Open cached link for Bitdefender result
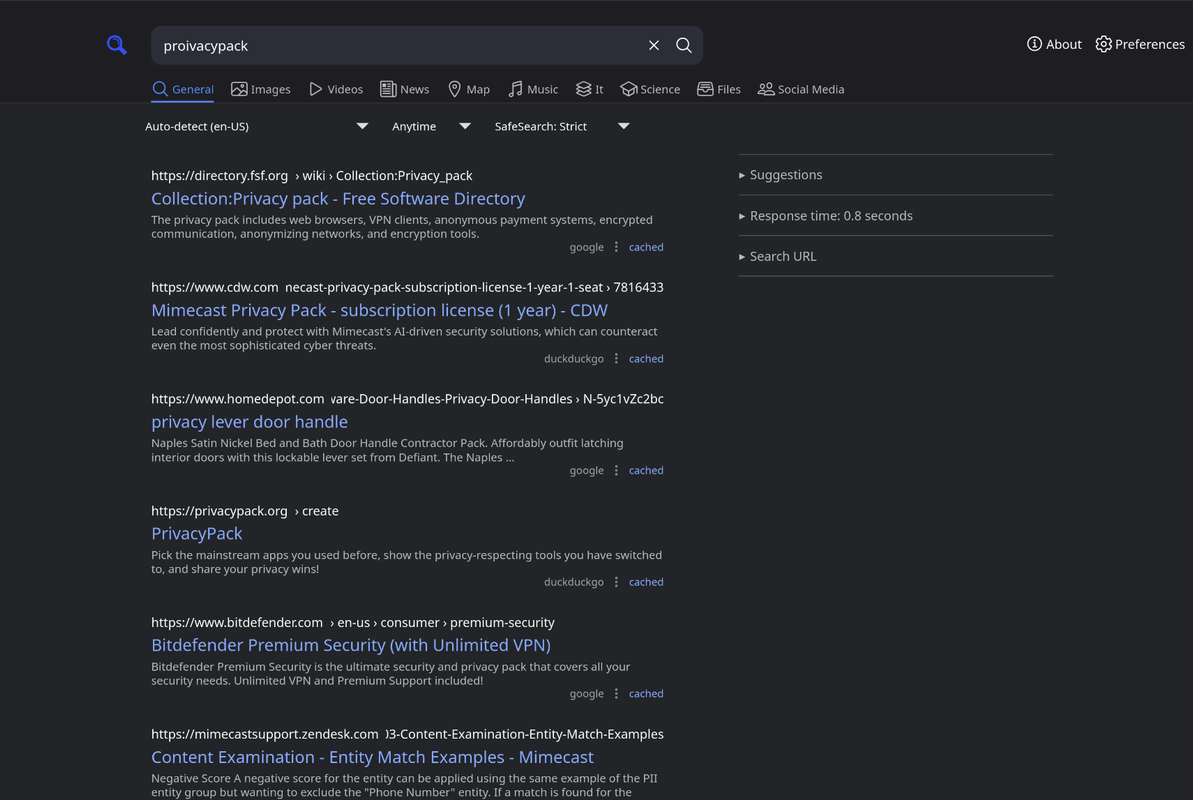Image resolution: width=1193 pixels, height=800 pixels. 646,693
